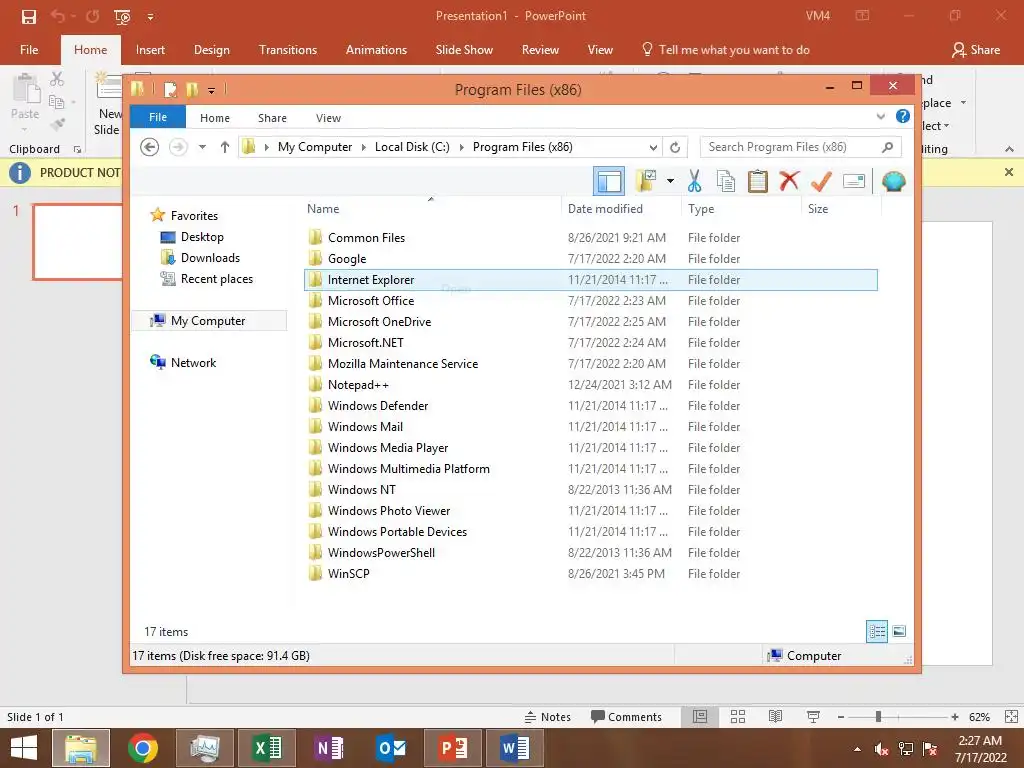
Task: Click the zoom in plus button
Action: 955,716
